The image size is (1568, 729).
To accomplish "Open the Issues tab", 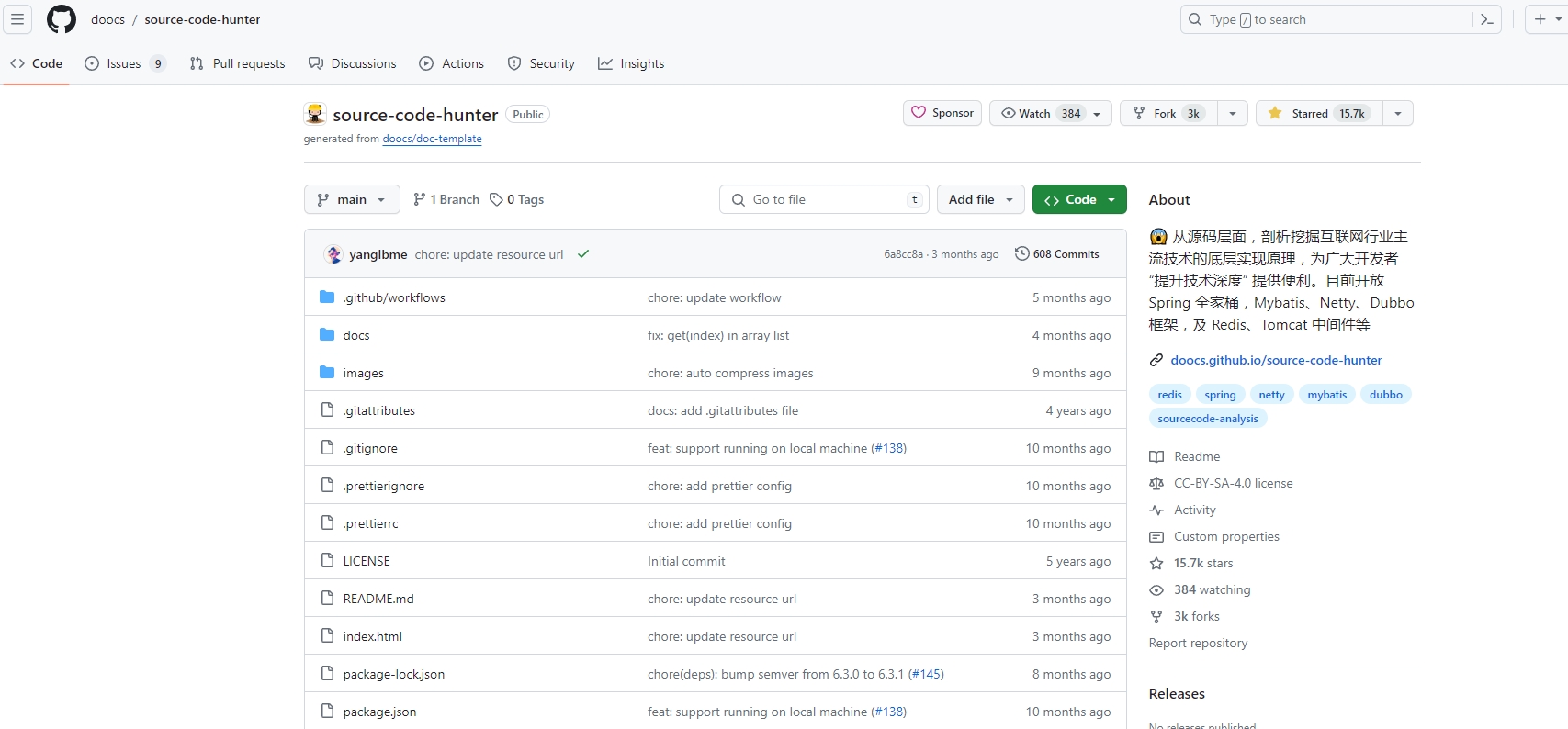I will coord(125,63).
